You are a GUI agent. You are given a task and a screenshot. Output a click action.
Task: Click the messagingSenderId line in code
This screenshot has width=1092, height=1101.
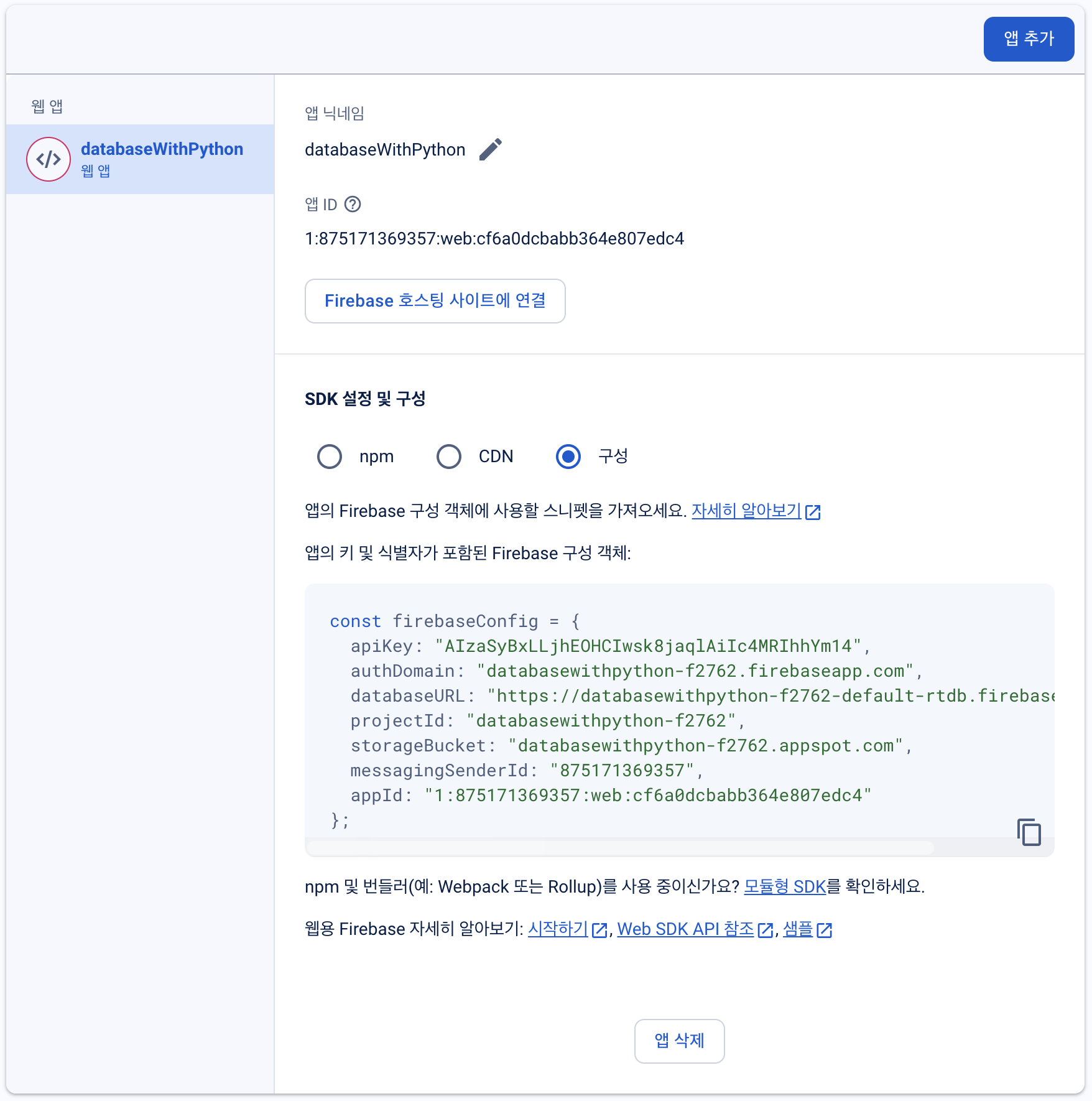click(527, 771)
